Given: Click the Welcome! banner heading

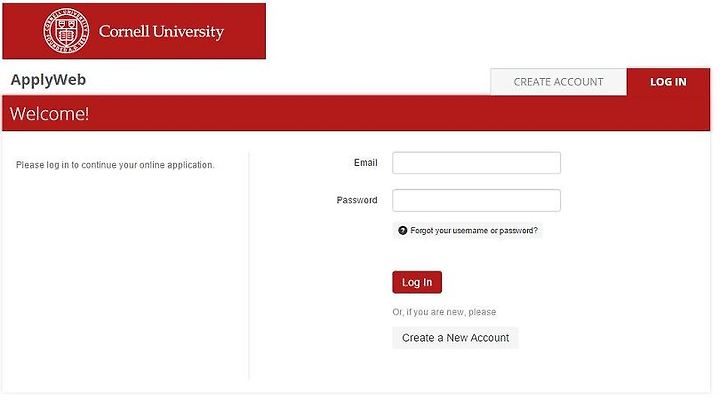Looking at the screenshot, I should click(x=49, y=113).
